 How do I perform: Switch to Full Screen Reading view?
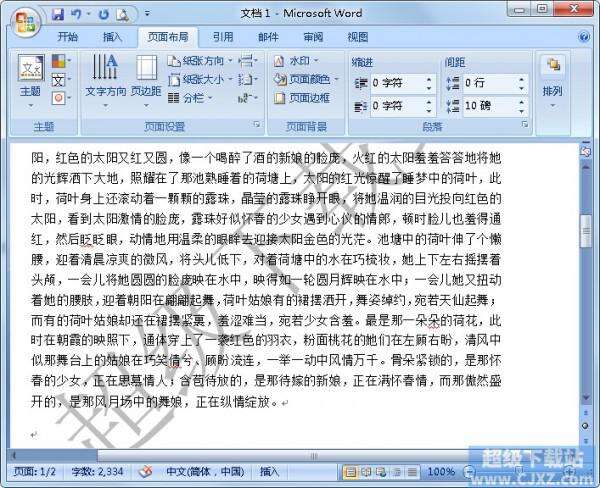click(x=366, y=472)
